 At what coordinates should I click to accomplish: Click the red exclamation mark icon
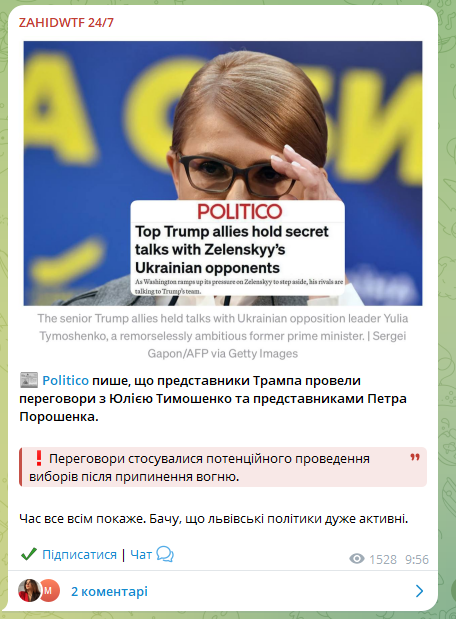[x=39, y=458]
